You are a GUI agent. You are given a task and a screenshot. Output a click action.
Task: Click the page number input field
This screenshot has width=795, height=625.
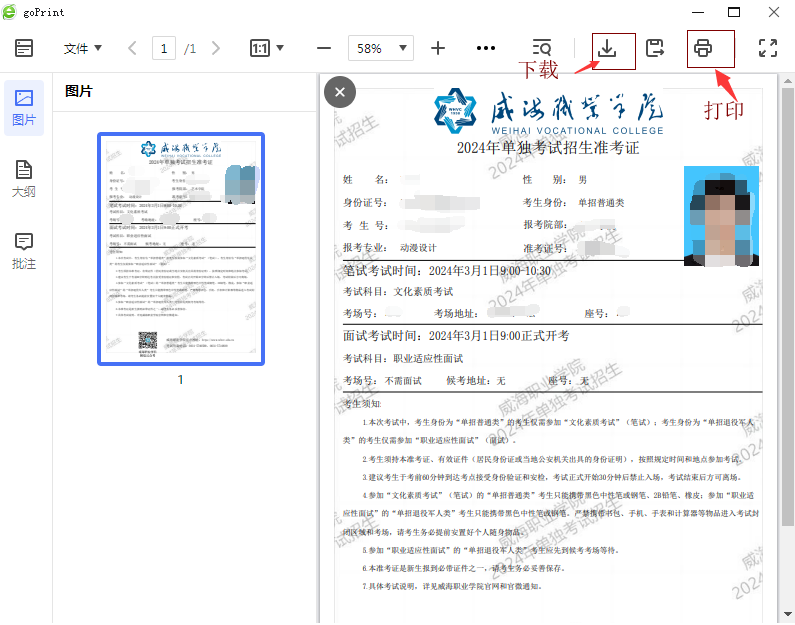pyautogui.click(x=163, y=48)
